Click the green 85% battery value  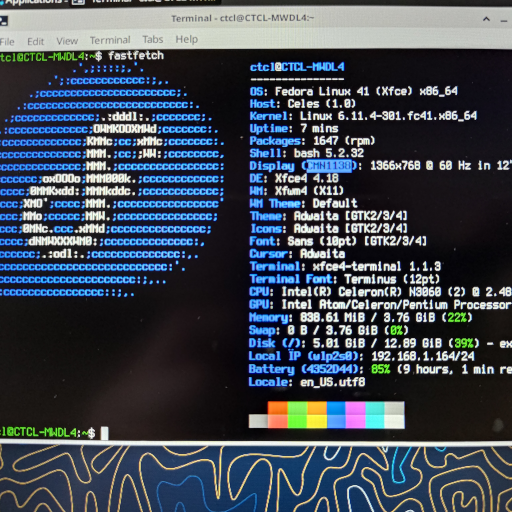tap(380, 369)
